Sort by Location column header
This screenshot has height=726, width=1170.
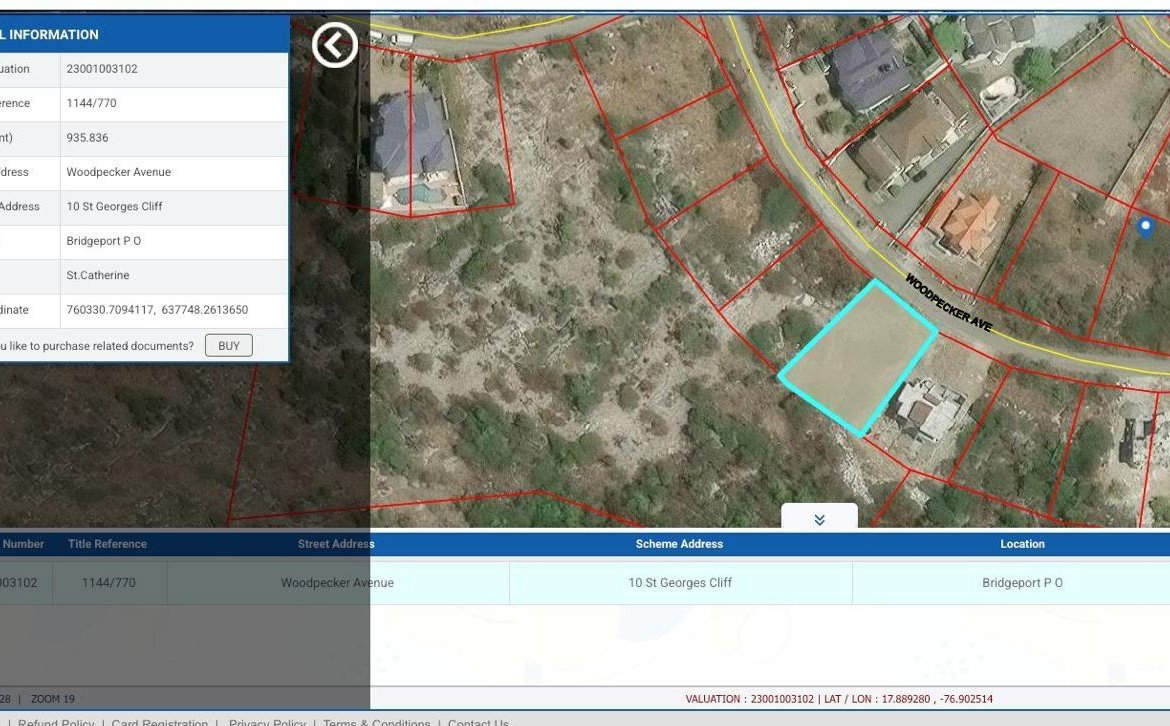pos(1022,544)
